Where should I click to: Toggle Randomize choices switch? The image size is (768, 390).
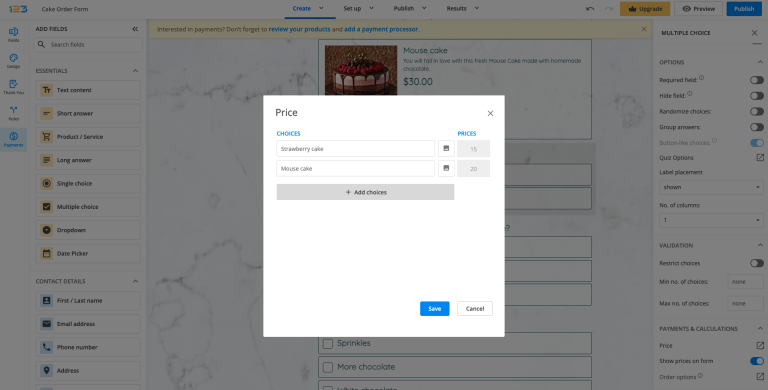[x=757, y=111]
